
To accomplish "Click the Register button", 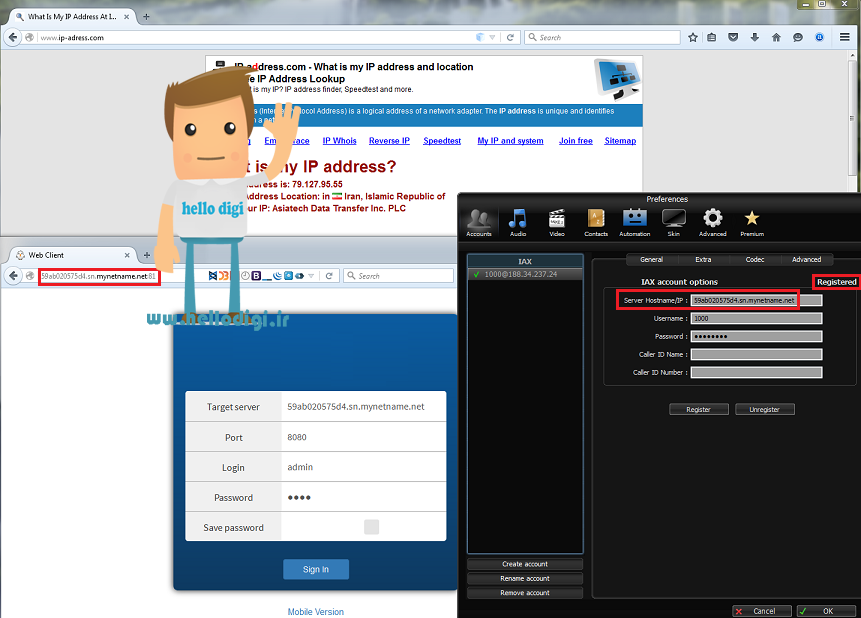I will point(698,409).
